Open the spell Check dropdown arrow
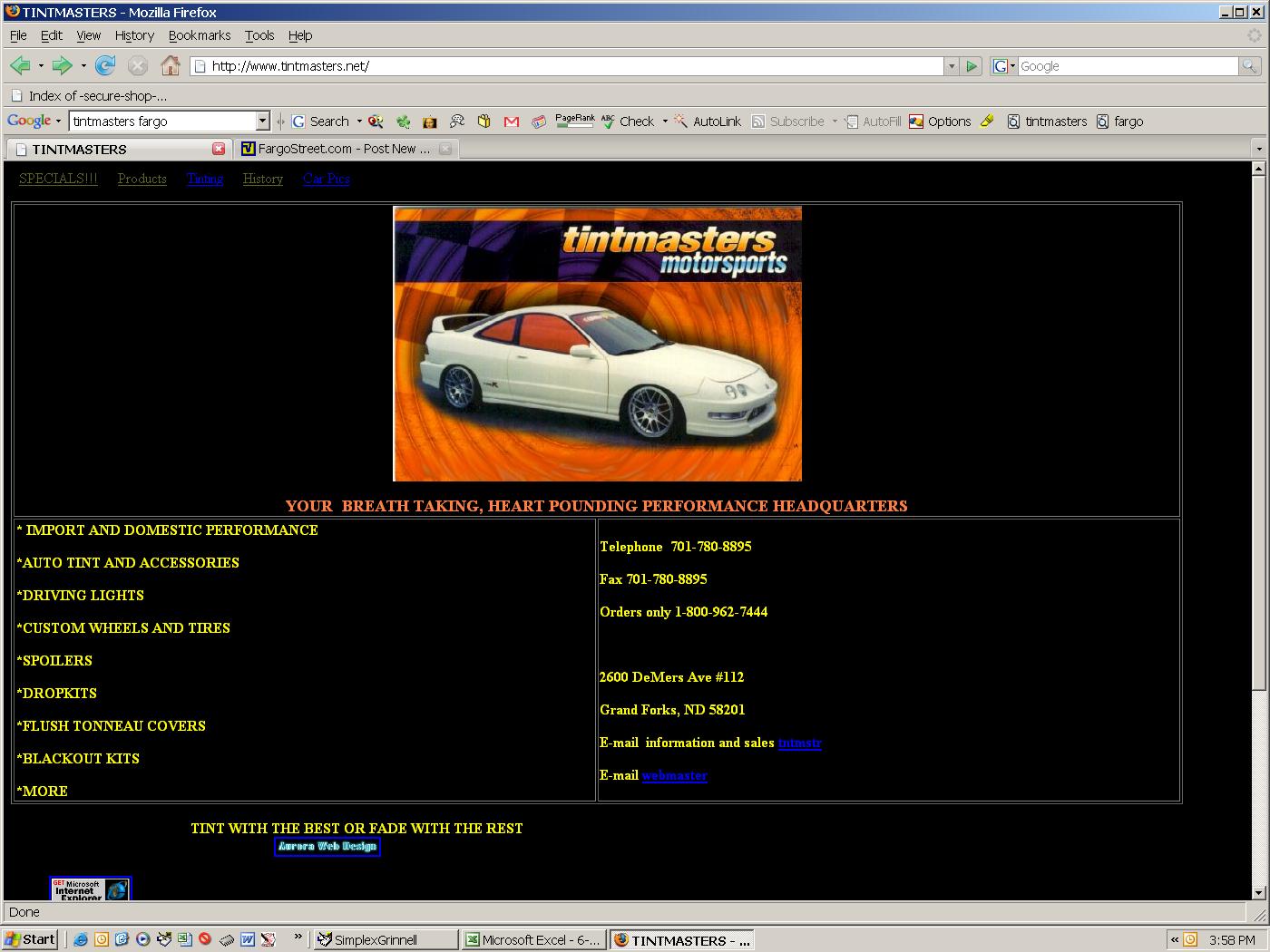The height and width of the screenshot is (952, 1270). pos(665,121)
